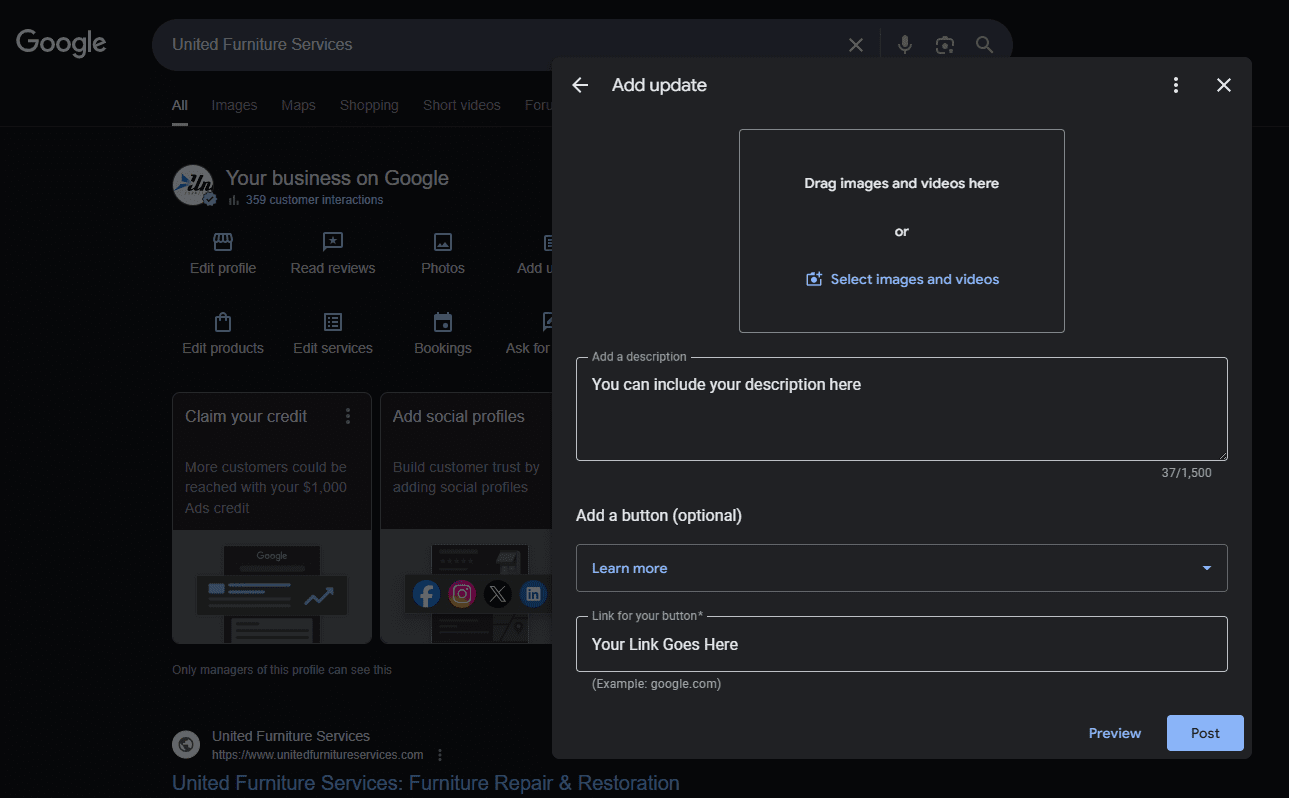The image size is (1289, 798).
Task: Open the three-dot menu in Add update dialog
Action: point(1176,85)
